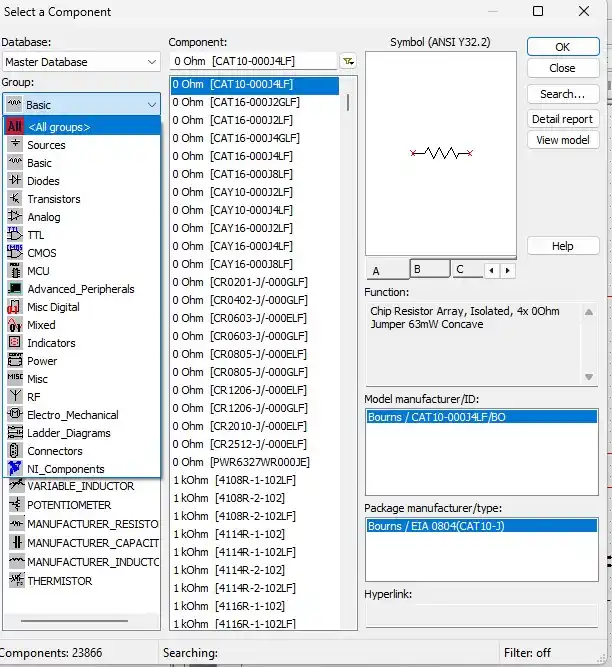Click the component filter funnel icon
Image resolution: width=612 pixels, height=667 pixels.
[x=348, y=62]
